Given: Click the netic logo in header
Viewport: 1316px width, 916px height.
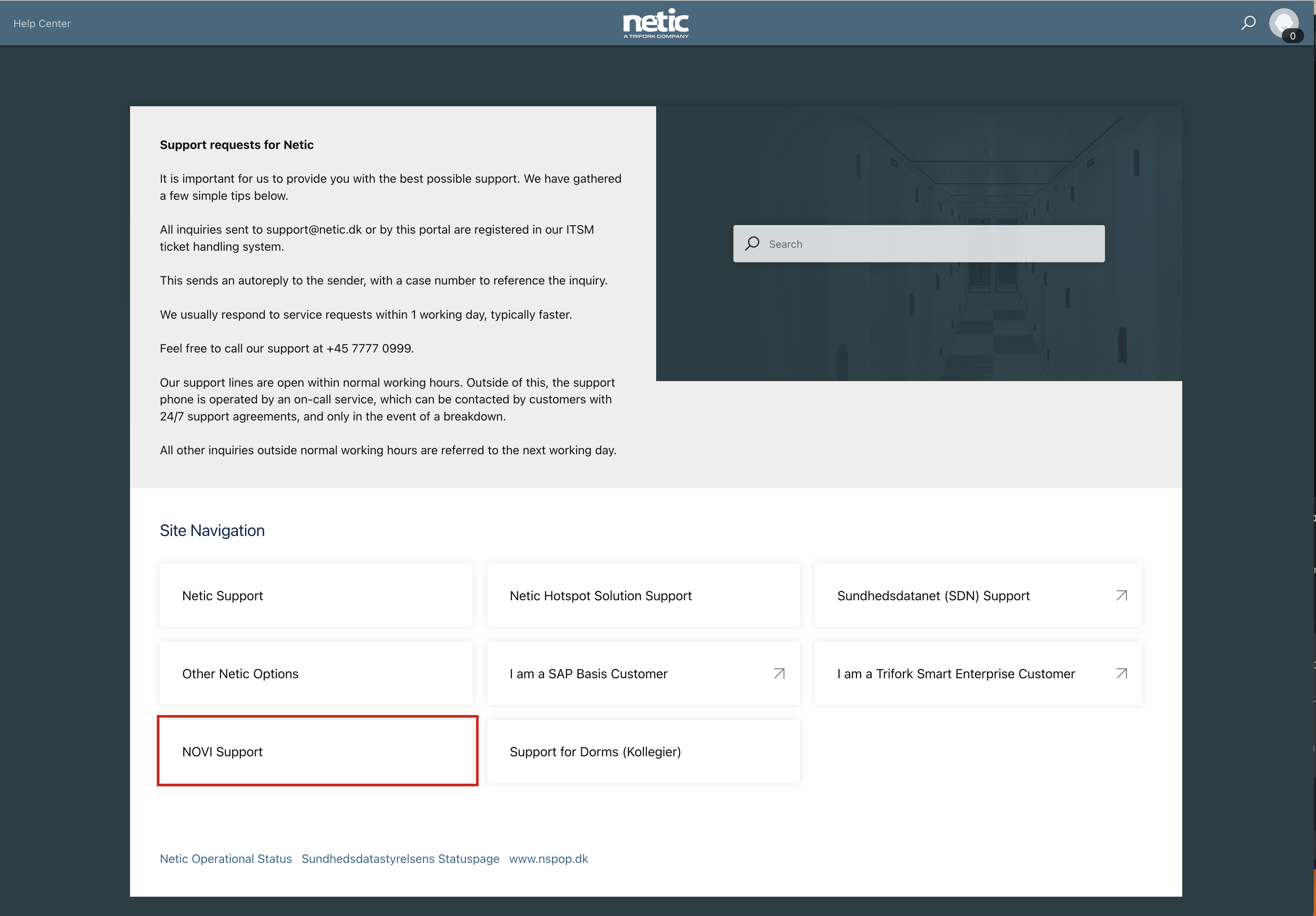Looking at the screenshot, I should tap(656, 23).
